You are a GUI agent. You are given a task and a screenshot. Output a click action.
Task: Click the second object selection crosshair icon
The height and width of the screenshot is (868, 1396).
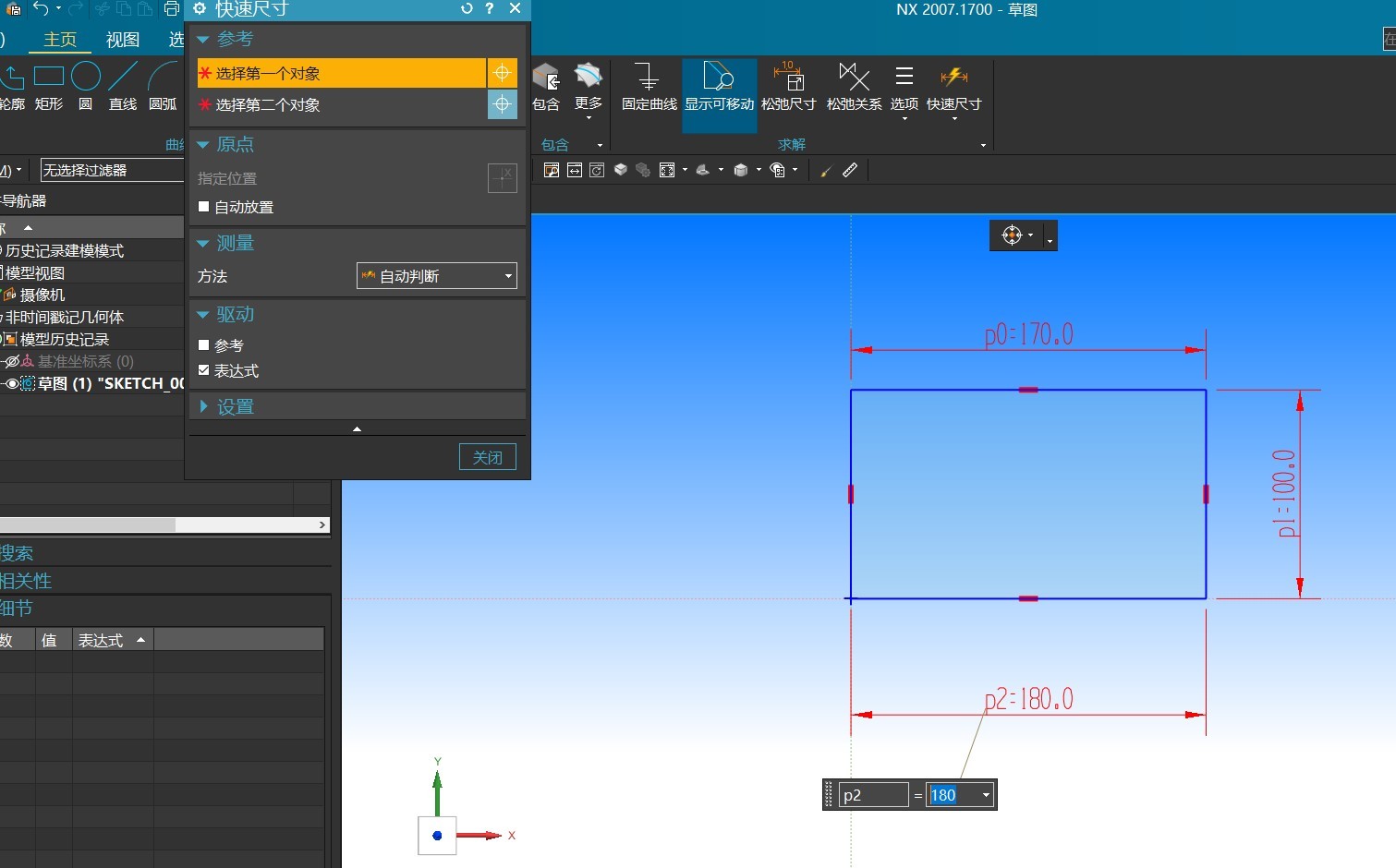click(502, 104)
